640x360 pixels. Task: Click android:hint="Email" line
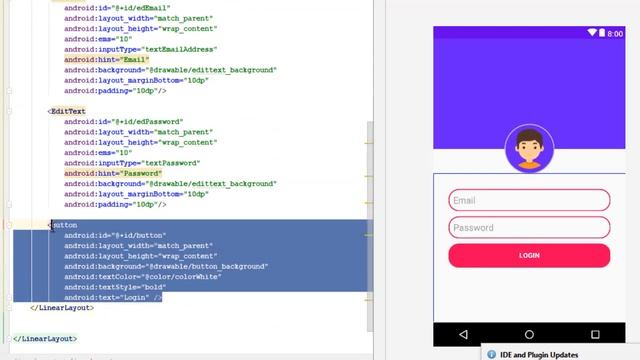(x=107, y=60)
